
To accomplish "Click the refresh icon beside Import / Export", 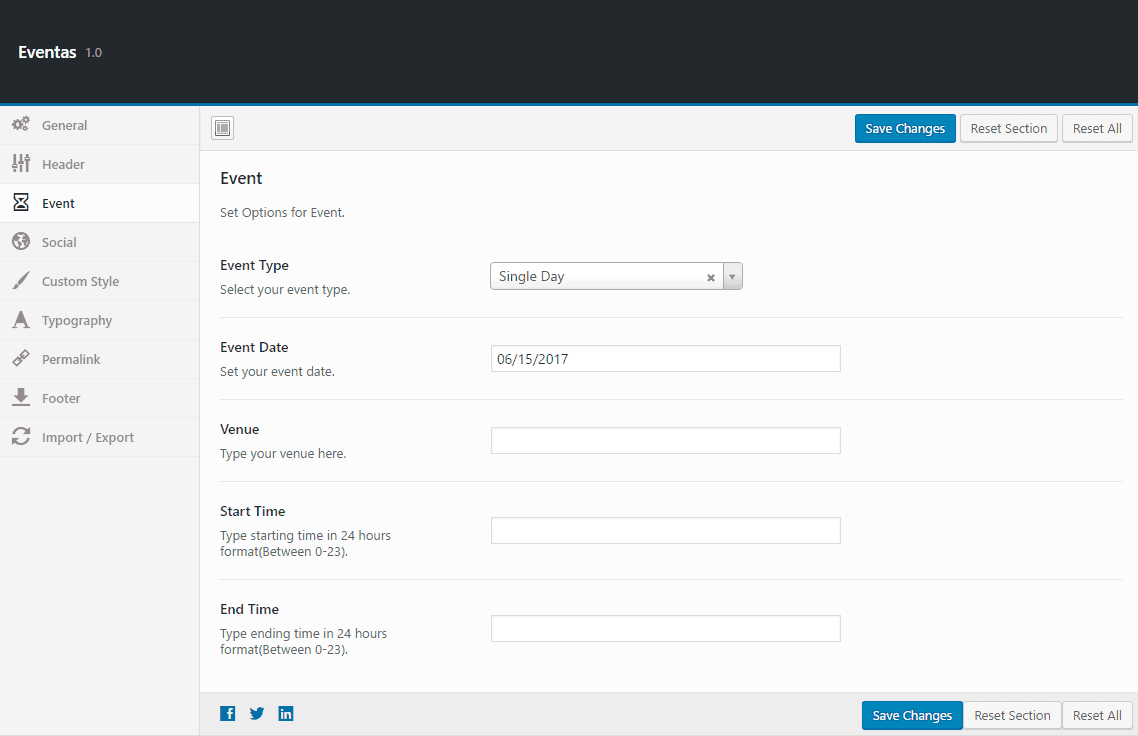I will (20, 437).
